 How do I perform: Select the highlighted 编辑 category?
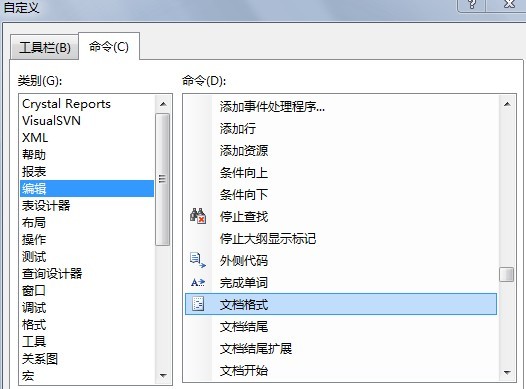coord(87,188)
